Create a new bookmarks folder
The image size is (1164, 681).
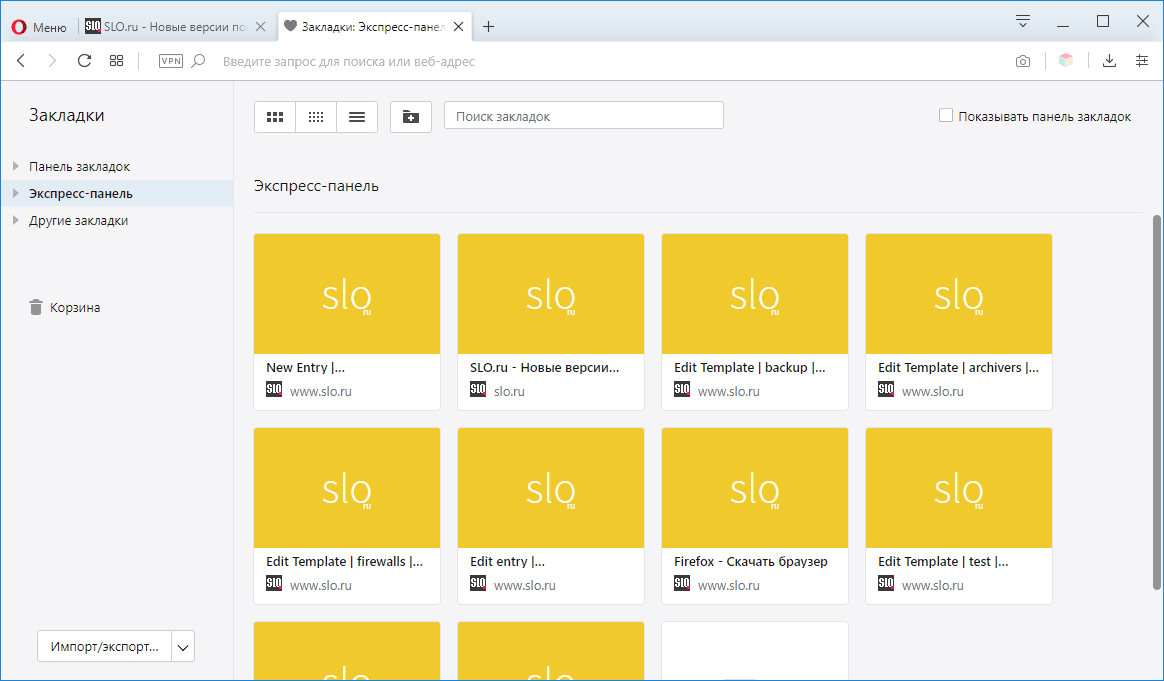(411, 117)
